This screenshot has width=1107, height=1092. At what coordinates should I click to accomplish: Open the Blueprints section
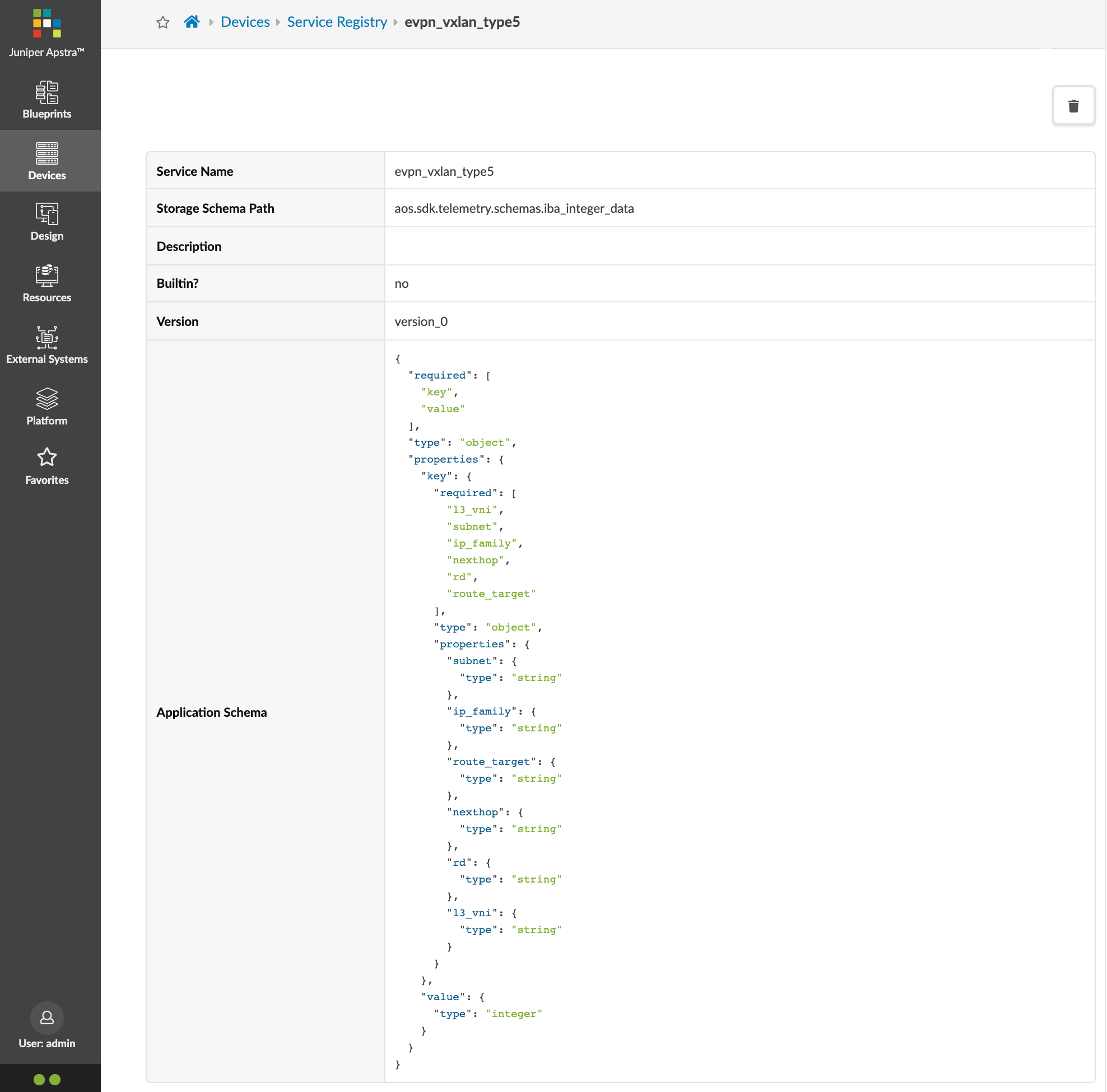(x=47, y=100)
